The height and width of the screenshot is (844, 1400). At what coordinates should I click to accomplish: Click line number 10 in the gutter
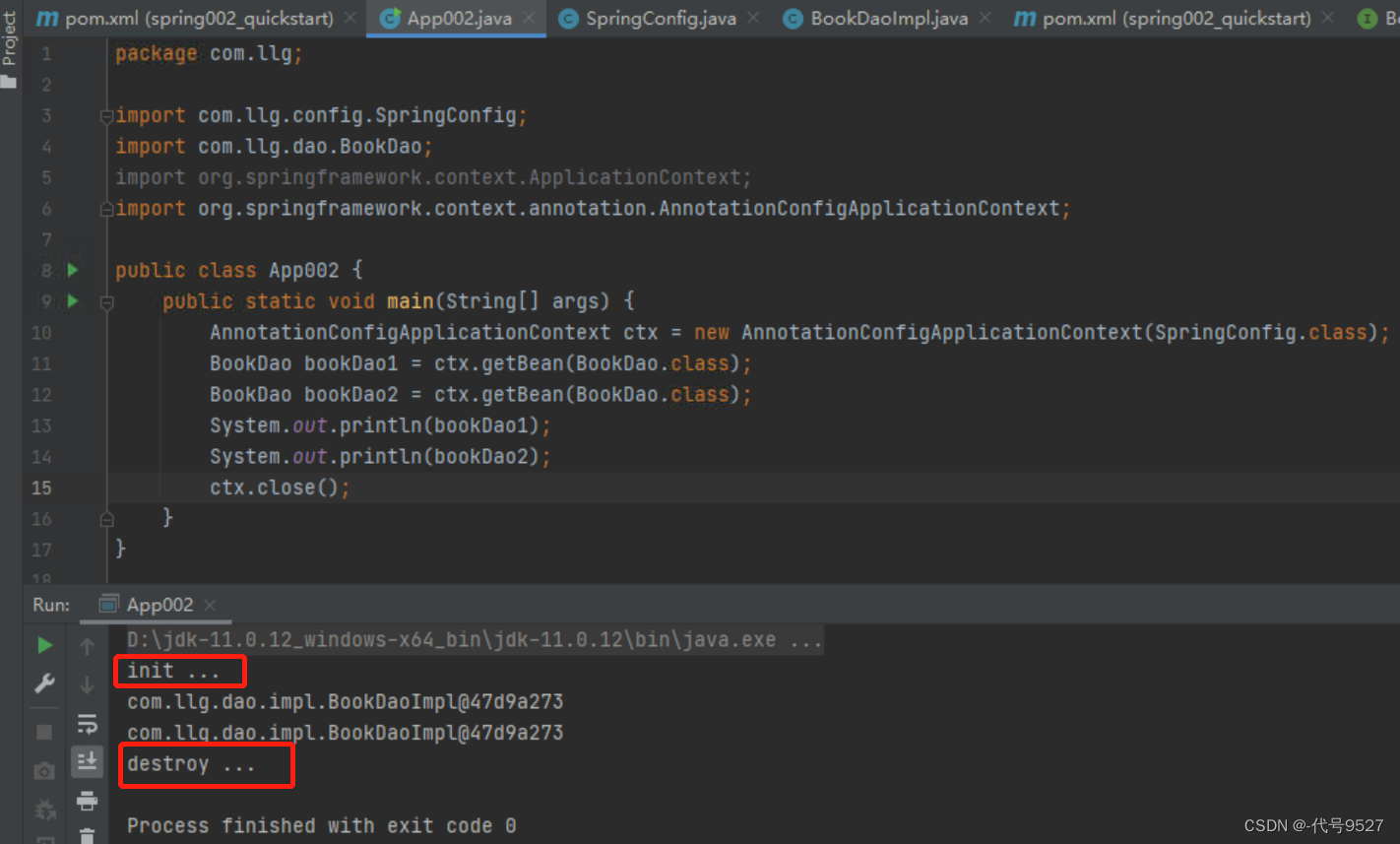[x=41, y=333]
